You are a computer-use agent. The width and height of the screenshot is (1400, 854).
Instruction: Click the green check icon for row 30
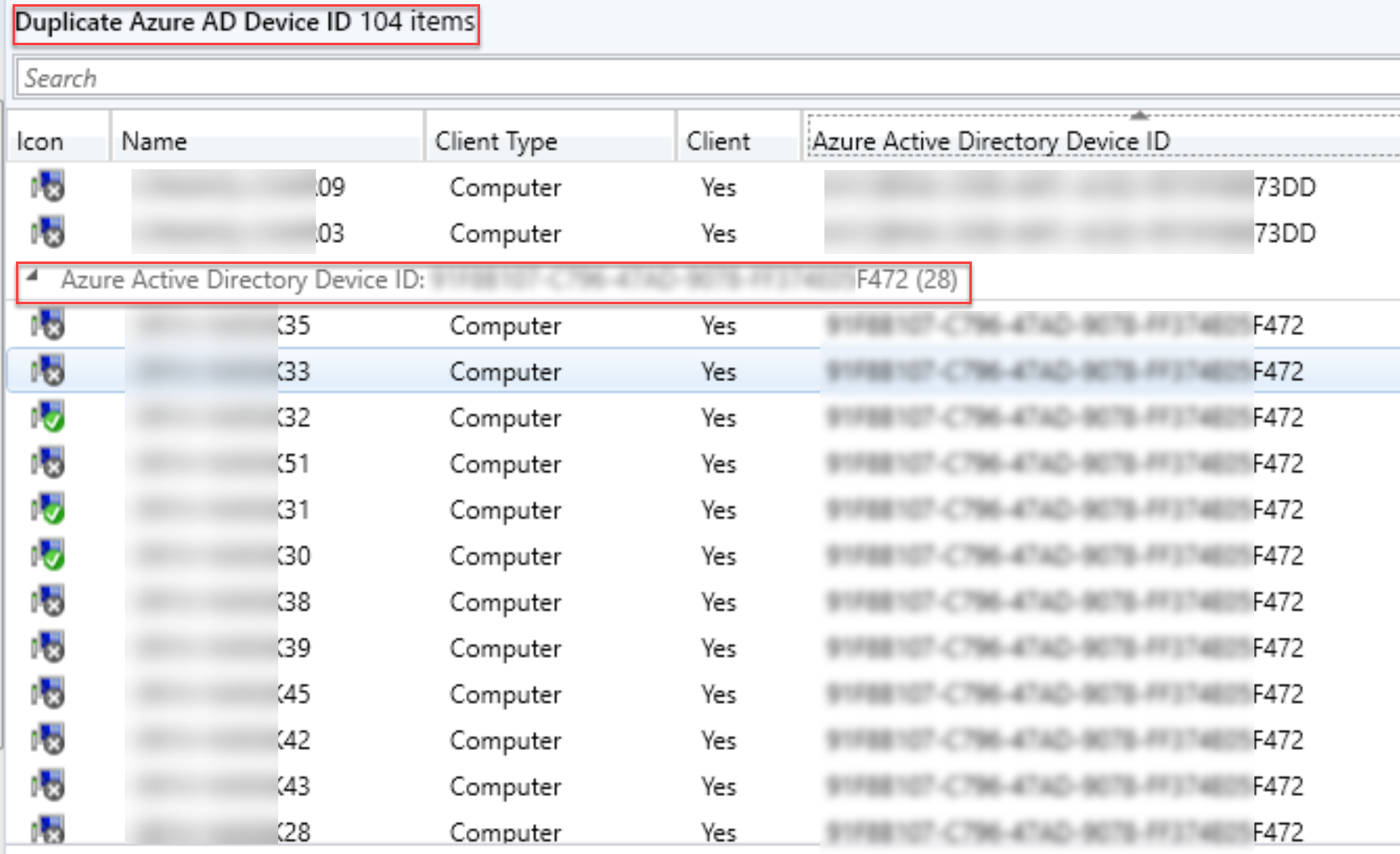click(x=48, y=555)
